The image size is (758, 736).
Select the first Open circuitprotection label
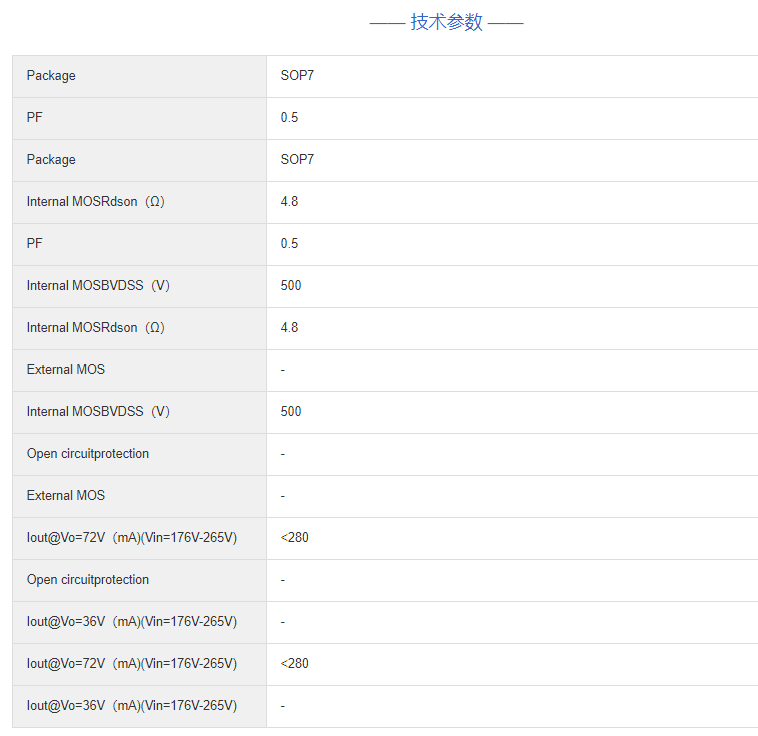coord(88,454)
